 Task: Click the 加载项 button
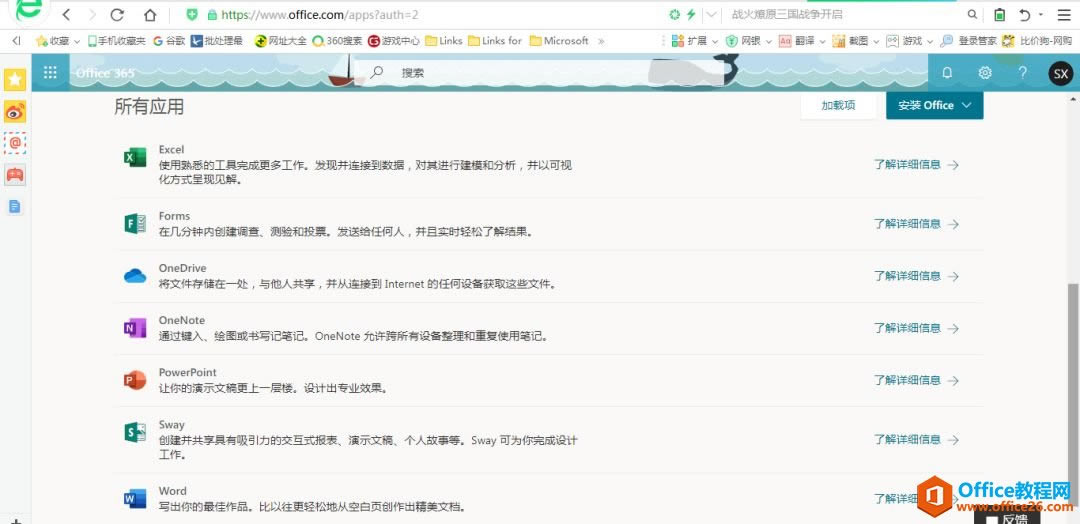(838, 105)
